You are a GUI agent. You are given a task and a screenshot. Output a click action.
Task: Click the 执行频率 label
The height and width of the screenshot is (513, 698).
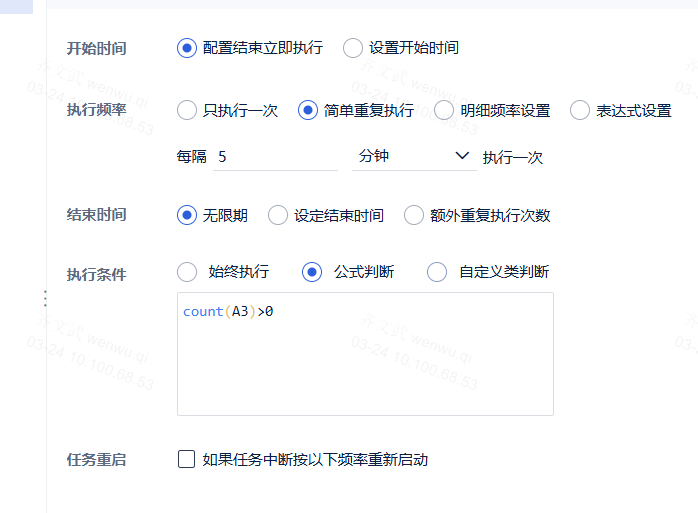97,110
